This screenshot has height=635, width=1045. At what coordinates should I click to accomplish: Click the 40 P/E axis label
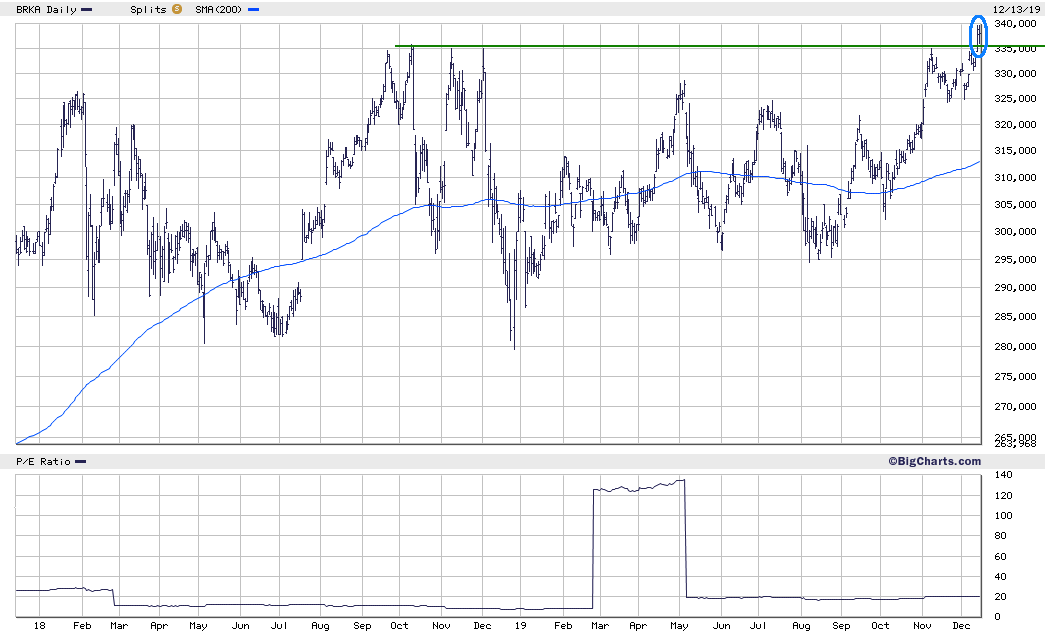click(1000, 577)
